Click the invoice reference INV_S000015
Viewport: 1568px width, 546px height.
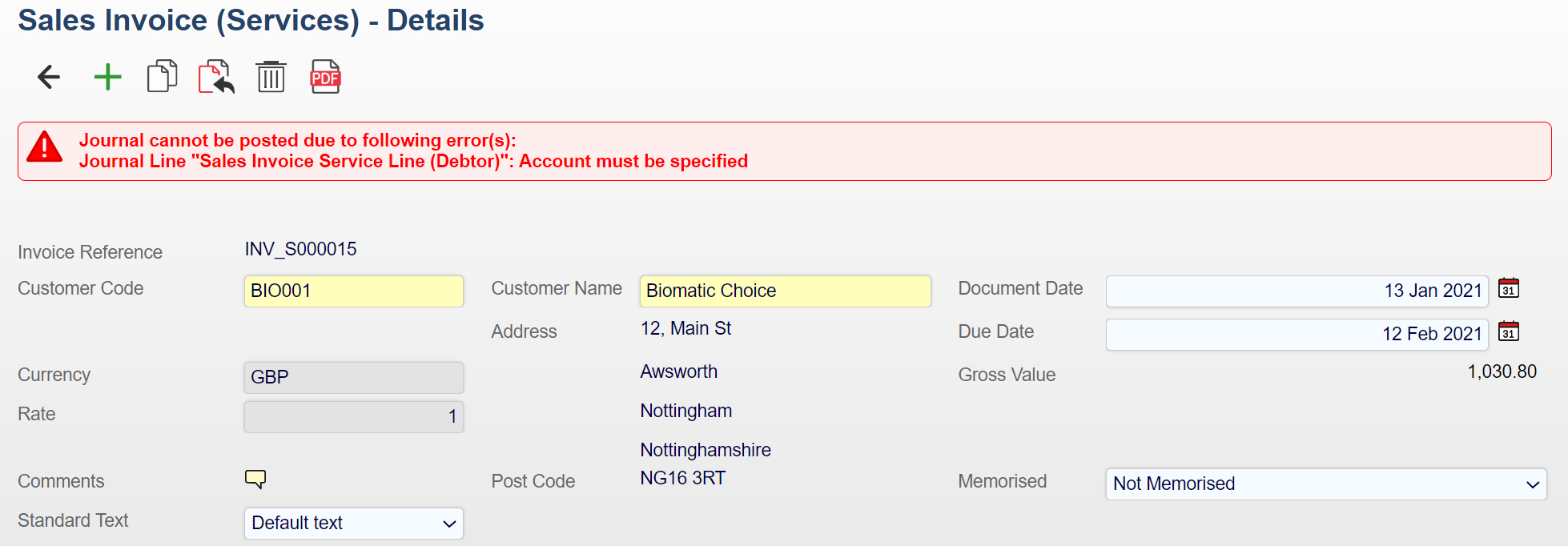tap(301, 249)
